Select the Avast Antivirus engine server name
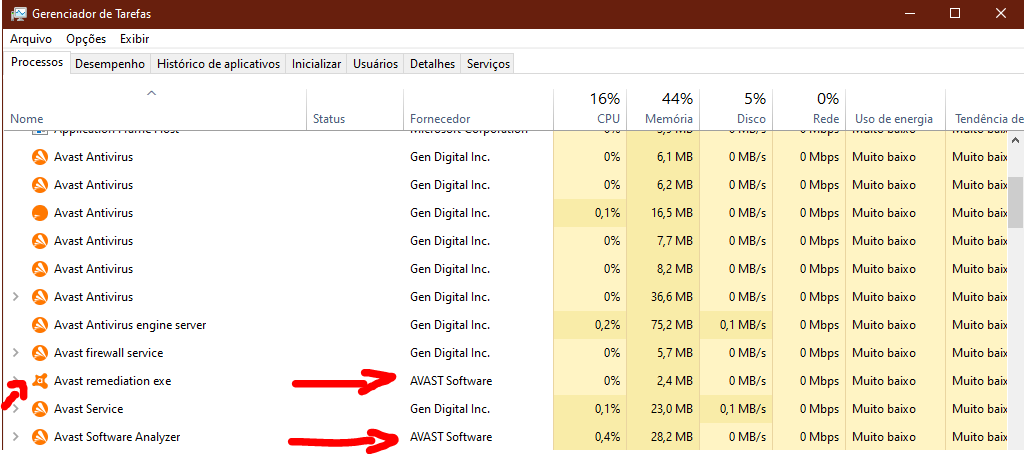This screenshot has height=454, width=1024. (130, 325)
